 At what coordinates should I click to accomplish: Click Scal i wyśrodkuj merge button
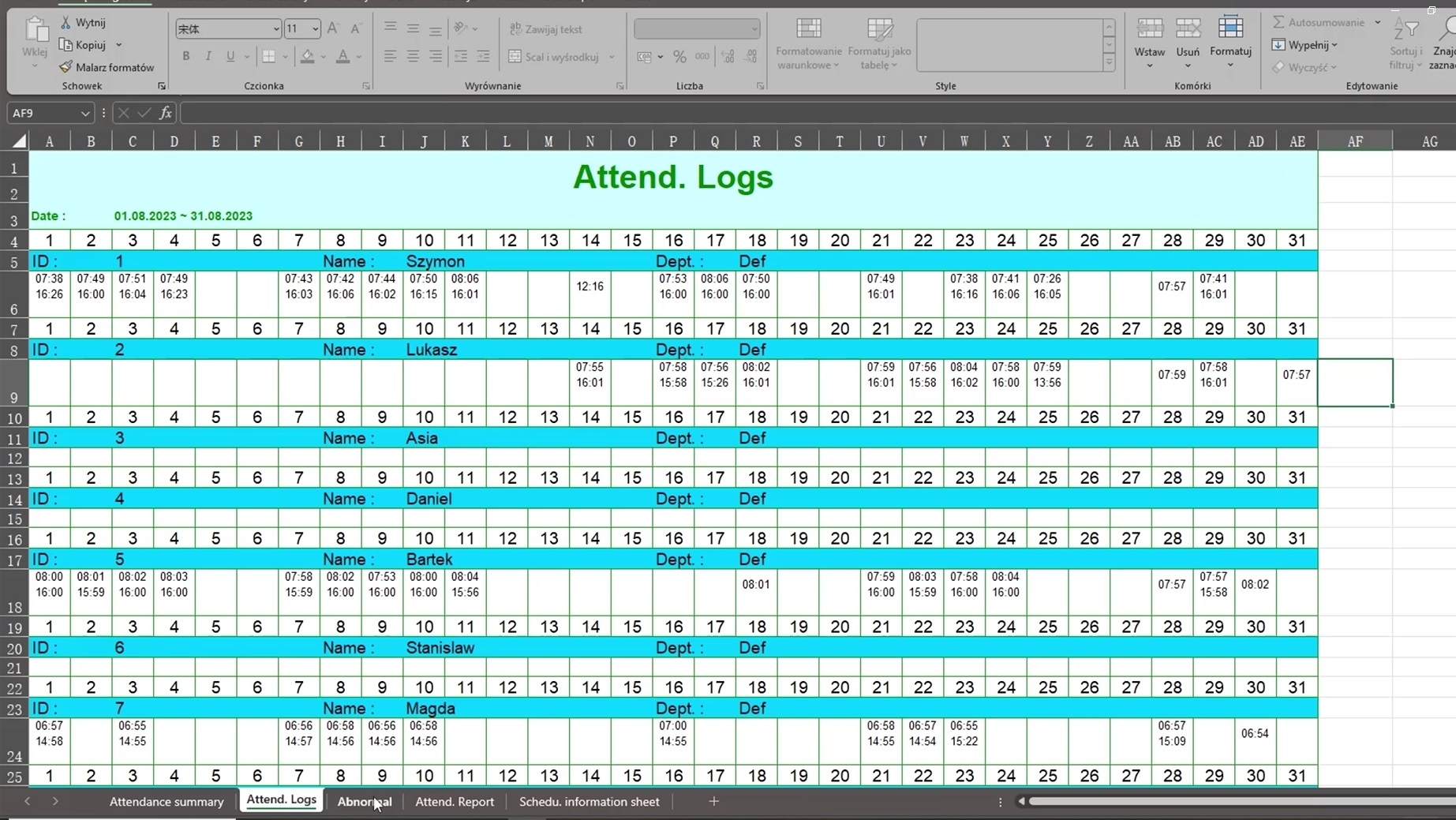[554, 57]
